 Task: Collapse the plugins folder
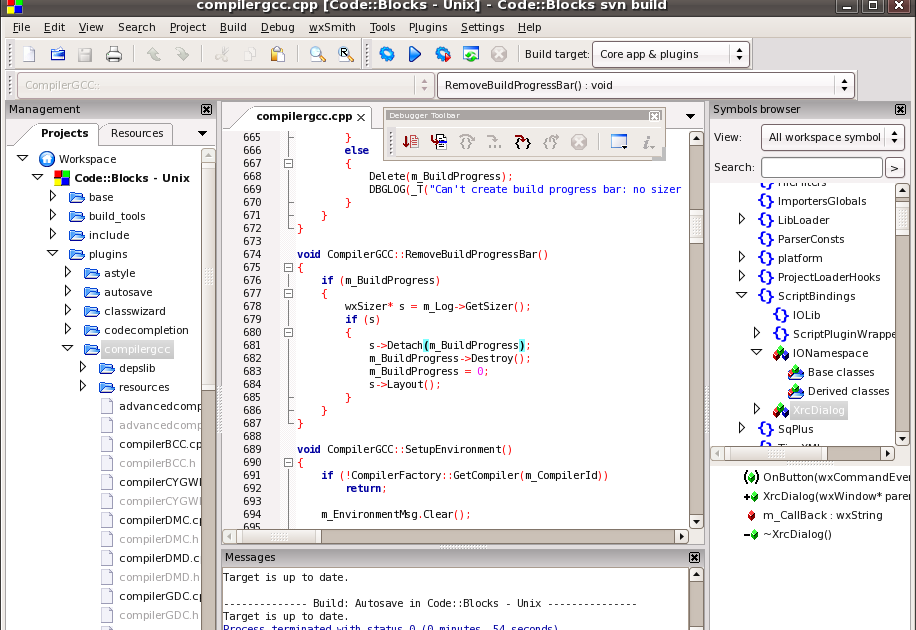tap(53, 253)
